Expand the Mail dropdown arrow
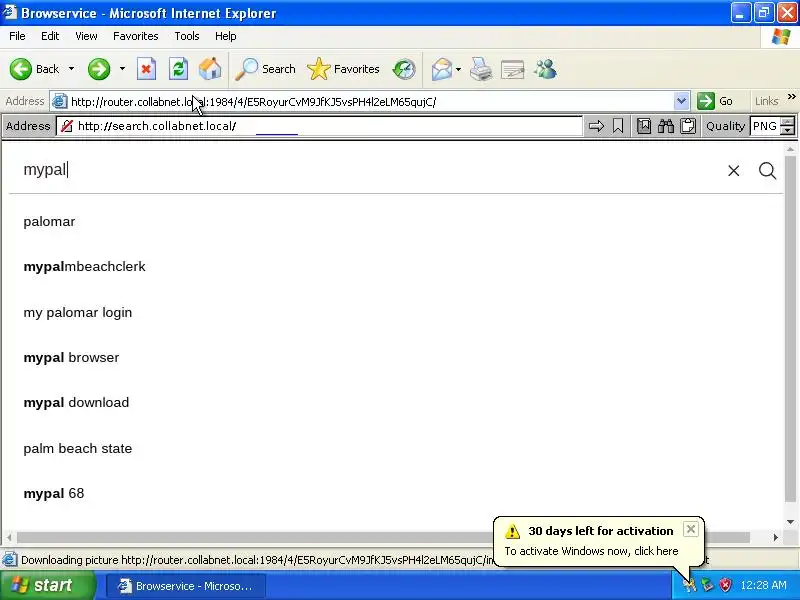This screenshot has width=800, height=600. coord(458,69)
